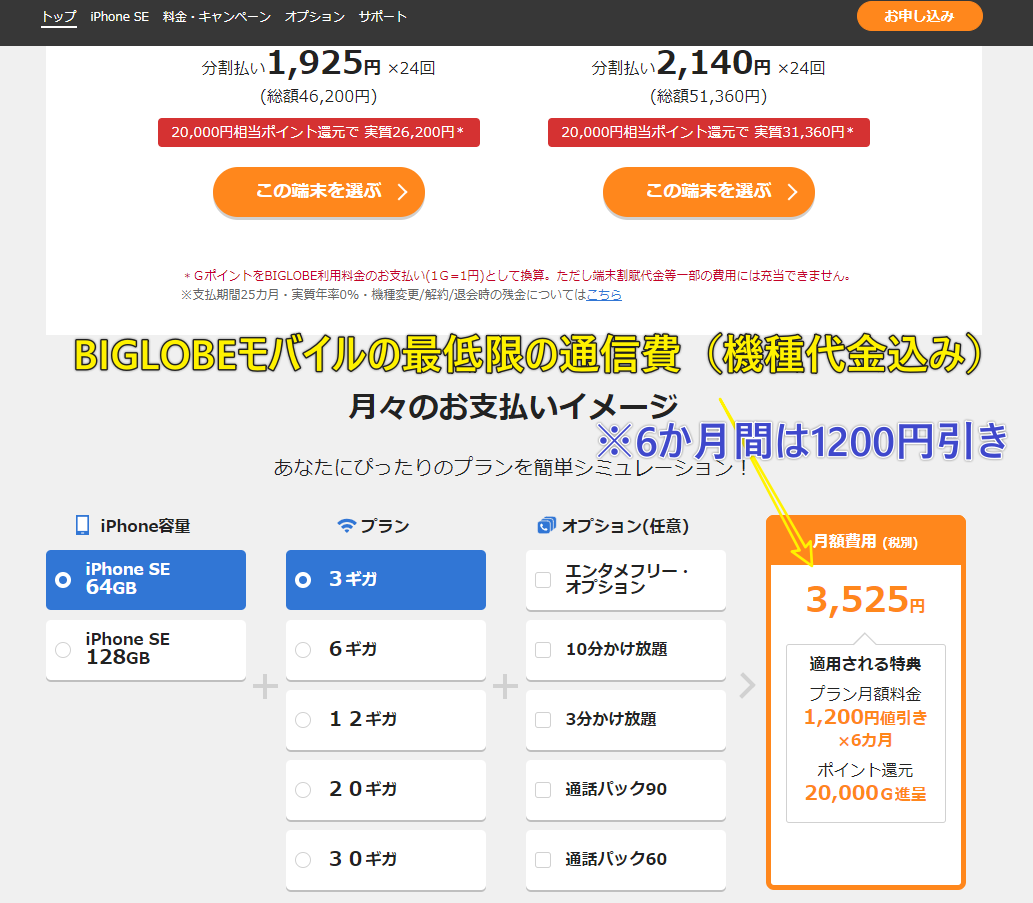Viewport: 1033px width, 903px height.
Task: Click the wifi icon beside プラン heading
Action: coord(347,526)
